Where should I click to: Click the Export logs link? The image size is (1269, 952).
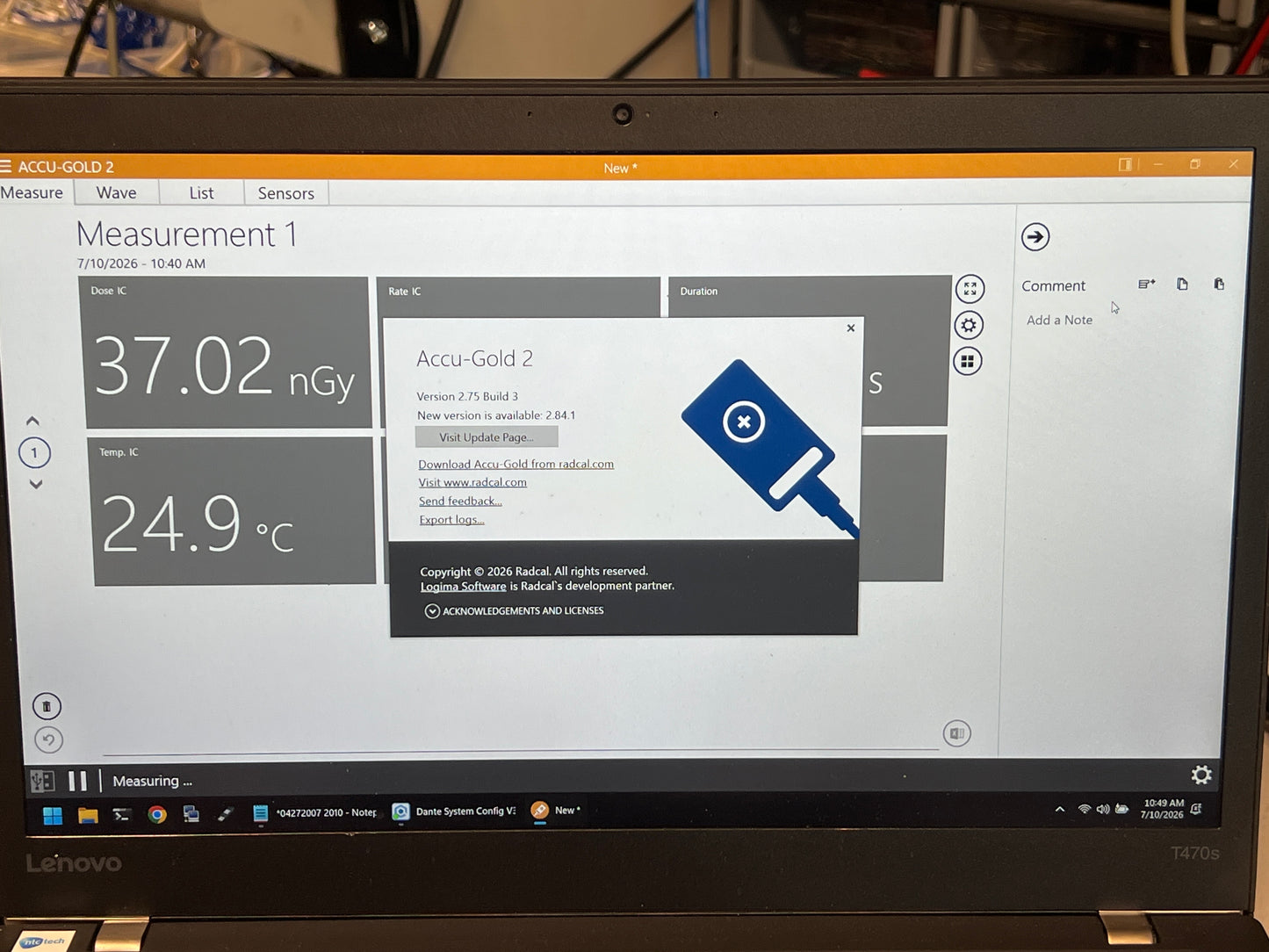[x=451, y=520]
